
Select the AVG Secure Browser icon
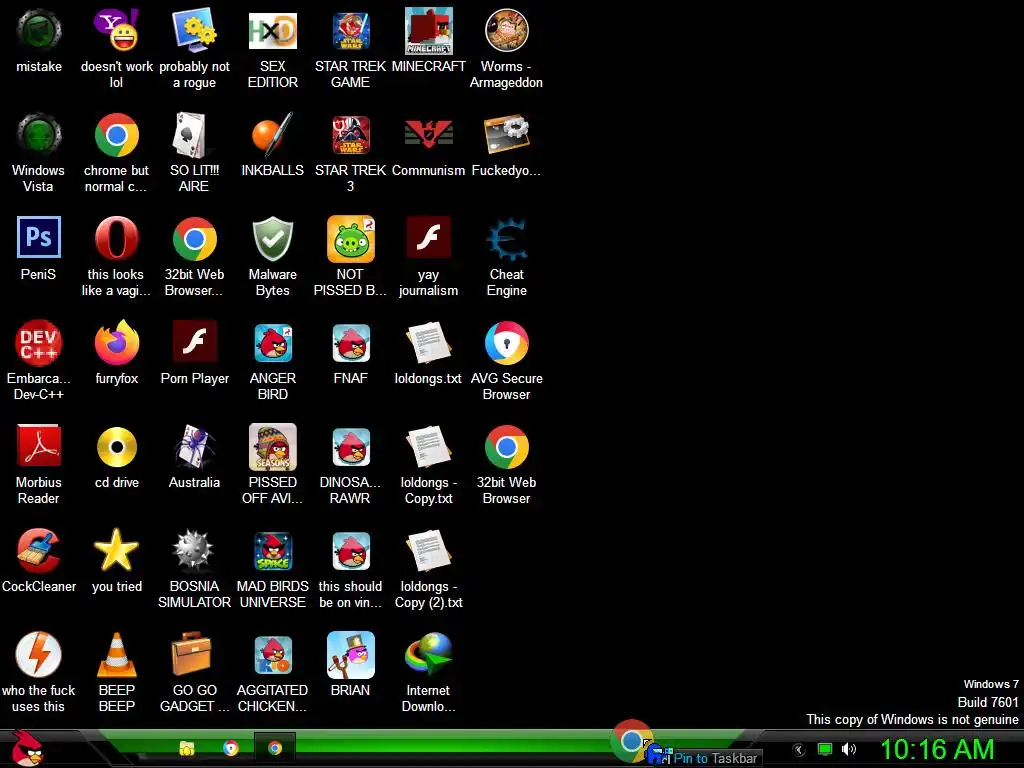506,343
